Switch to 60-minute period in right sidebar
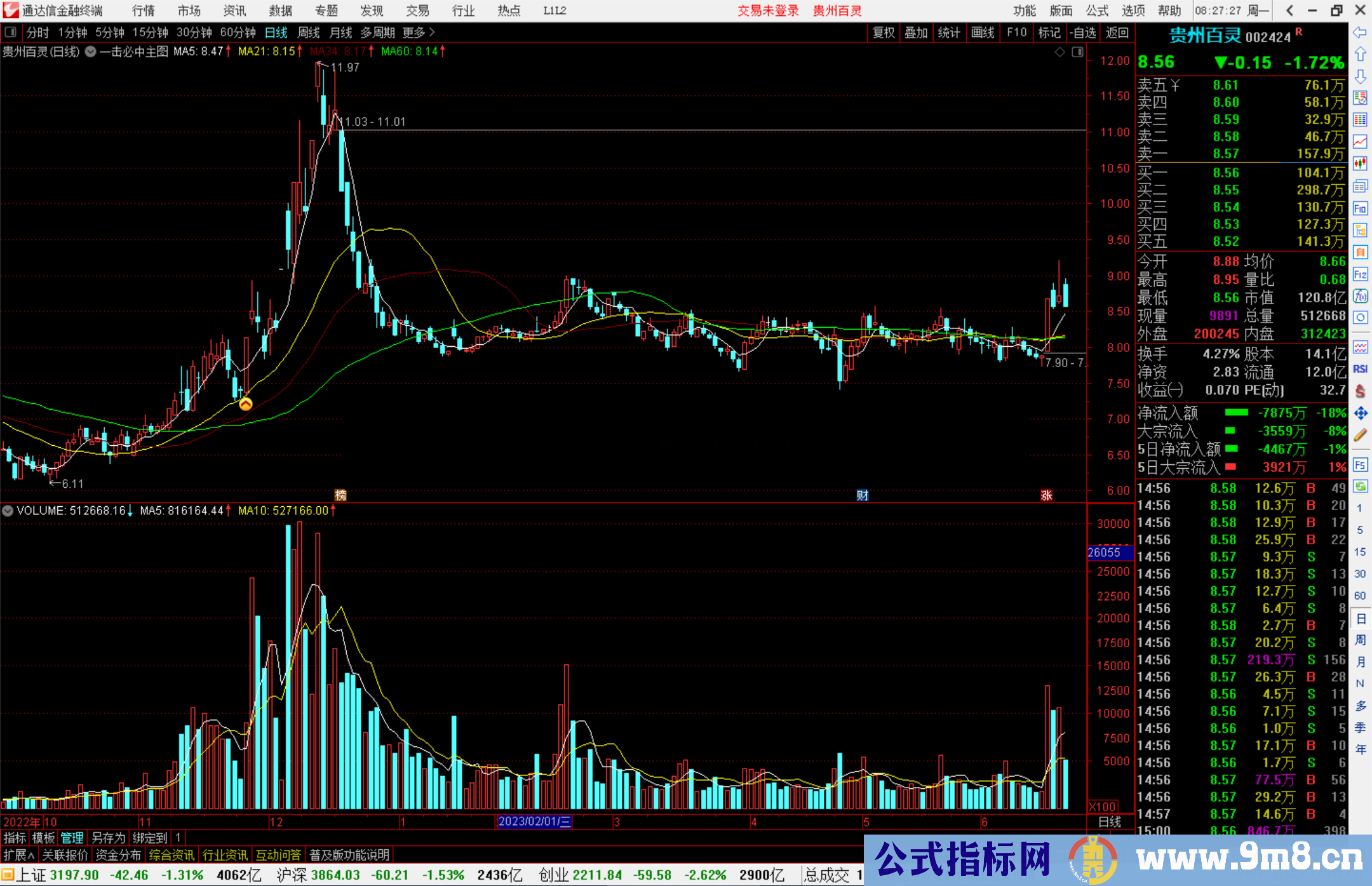Viewport: 1372px width, 886px height. [x=1360, y=596]
